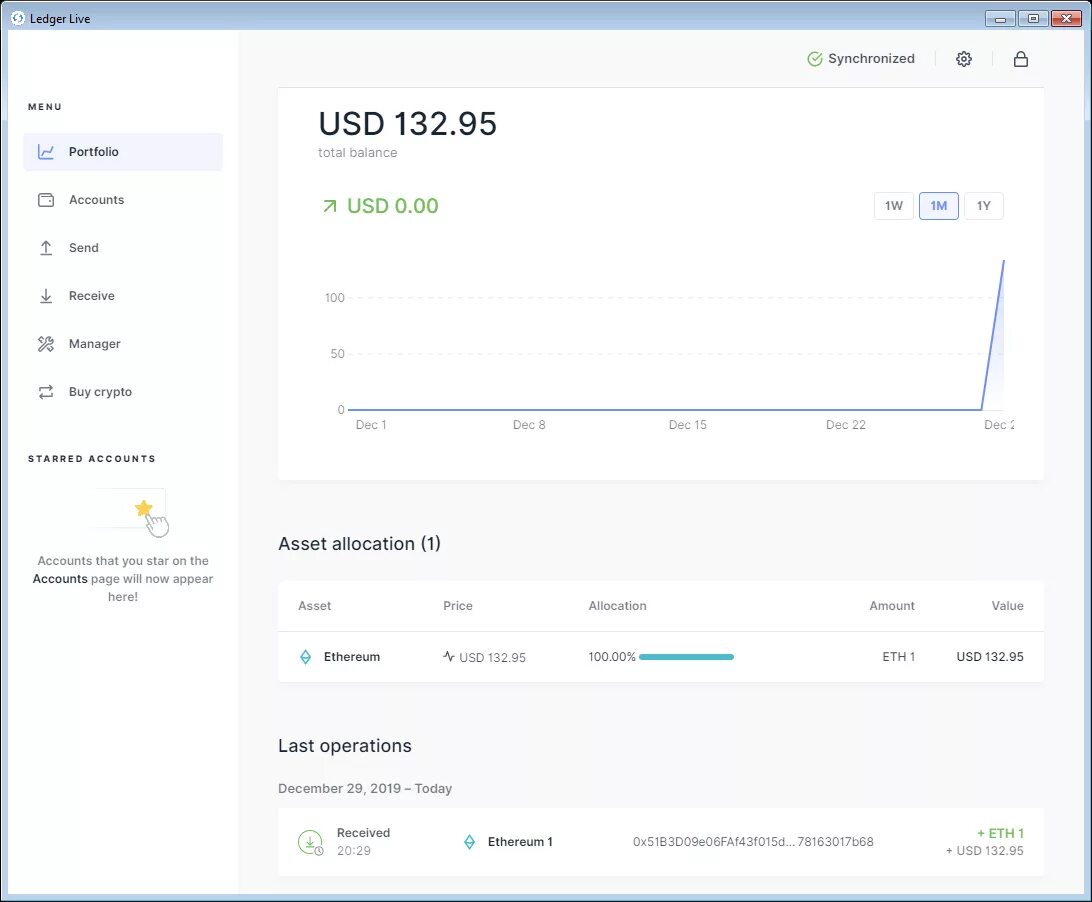
Task: Click the Asset column header
Action: click(x=314, y=606)
